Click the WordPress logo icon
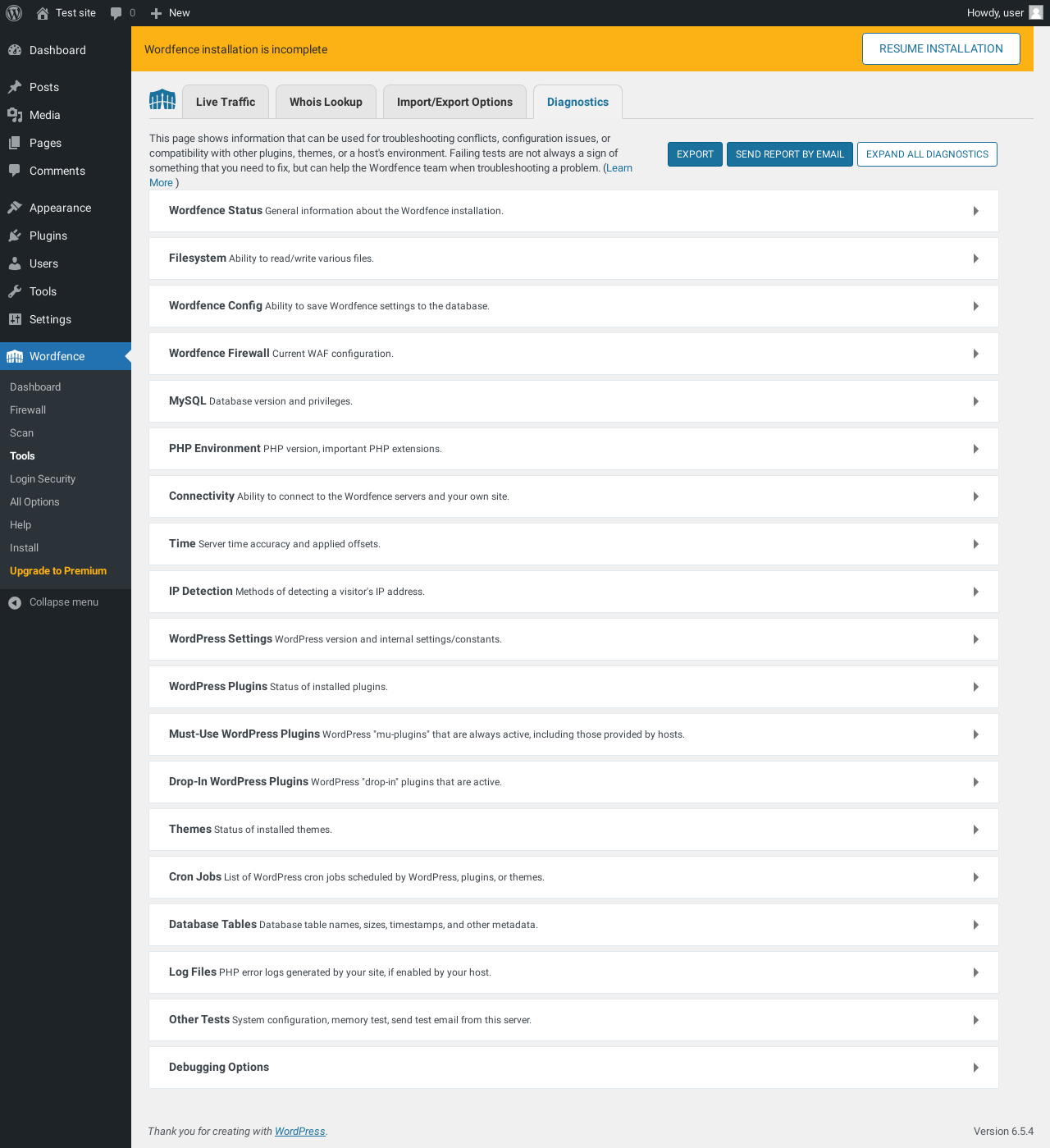The height and width of the screenshot is (1148, 1050). 14,13
